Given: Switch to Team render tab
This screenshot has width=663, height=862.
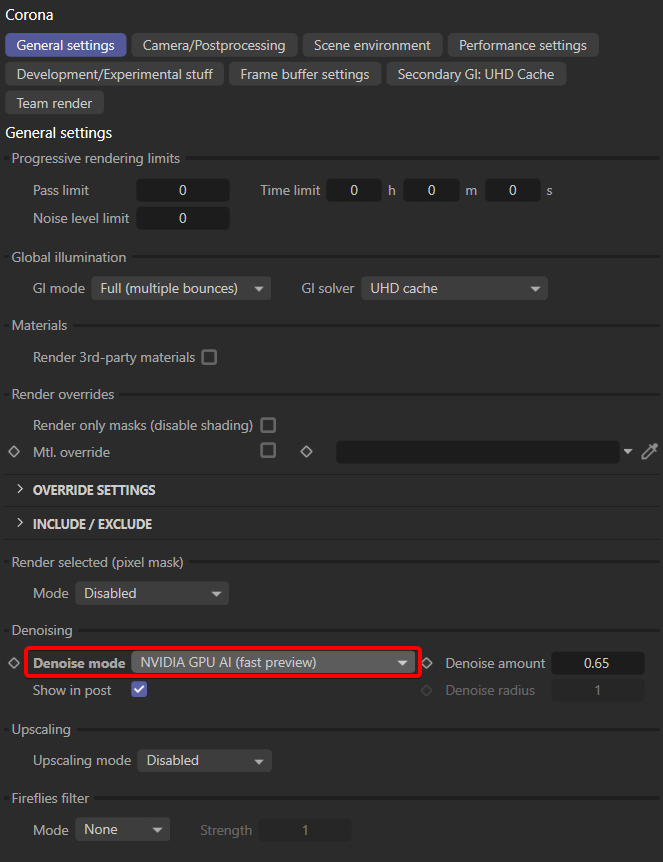Looking at the screenshot, I should tap(54, 103).
